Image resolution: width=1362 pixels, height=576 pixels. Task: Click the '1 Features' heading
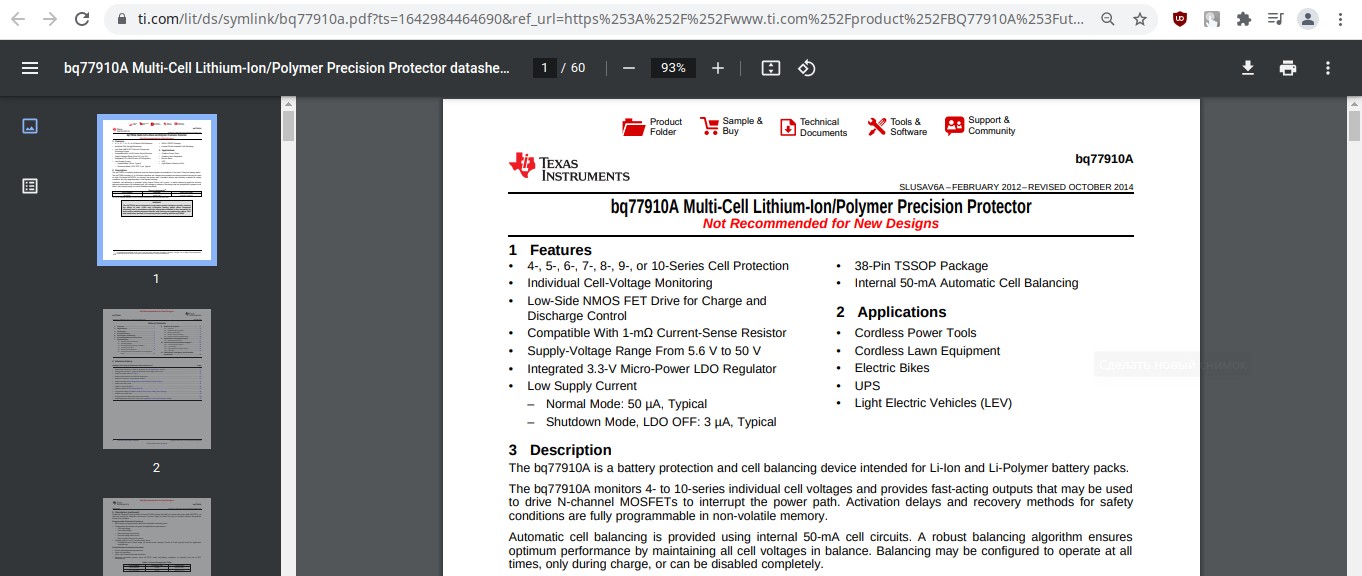tap(550, 250)
